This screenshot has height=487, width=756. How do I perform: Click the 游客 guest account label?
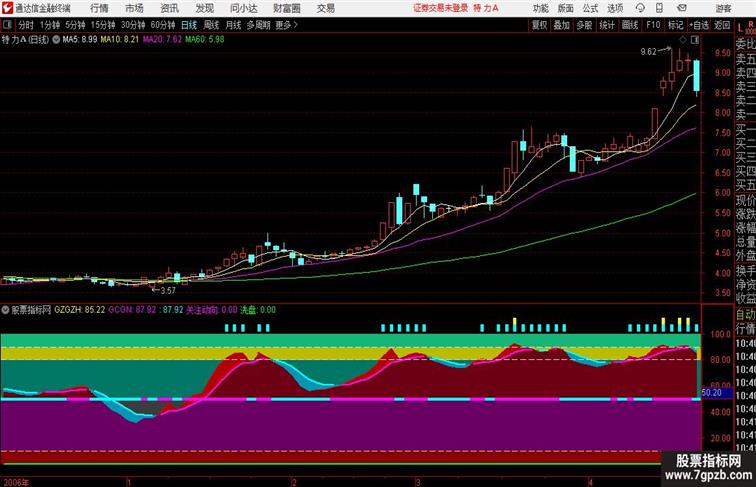(x=723, y=8)
